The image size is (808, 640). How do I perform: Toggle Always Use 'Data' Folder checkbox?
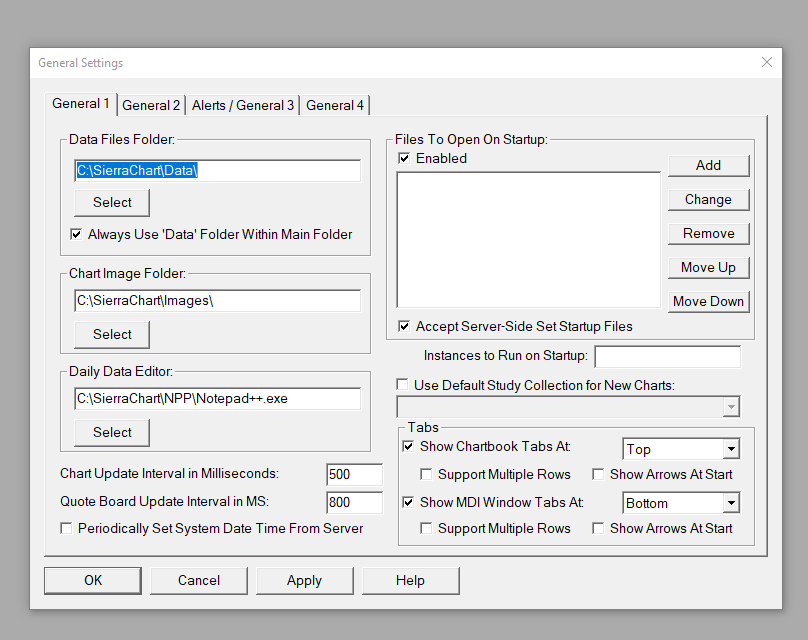(x=76, y=234)
